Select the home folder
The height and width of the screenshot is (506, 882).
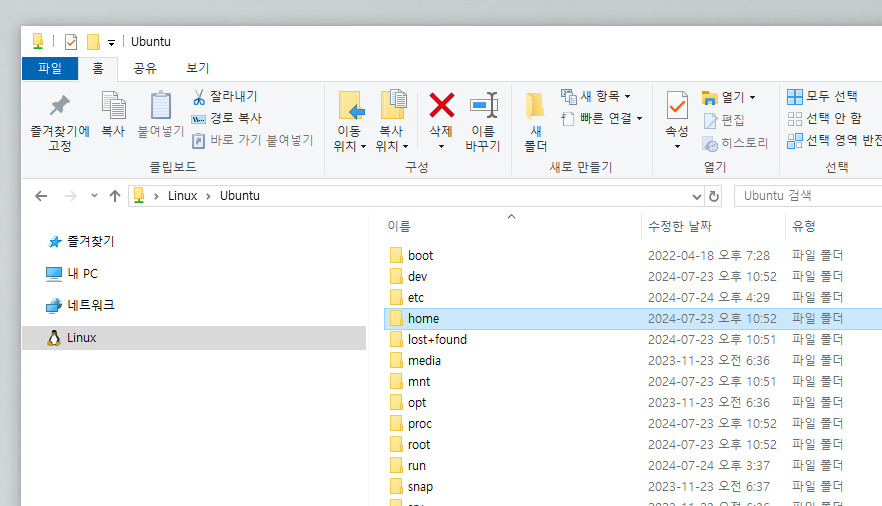click(x=633, y=319)
